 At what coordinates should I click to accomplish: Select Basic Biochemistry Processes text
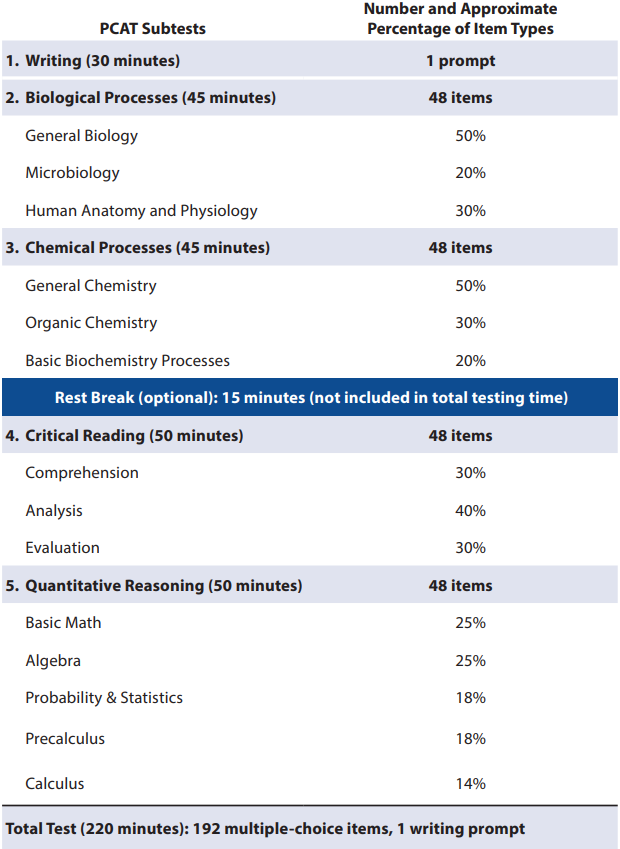(x=127, y=361)
